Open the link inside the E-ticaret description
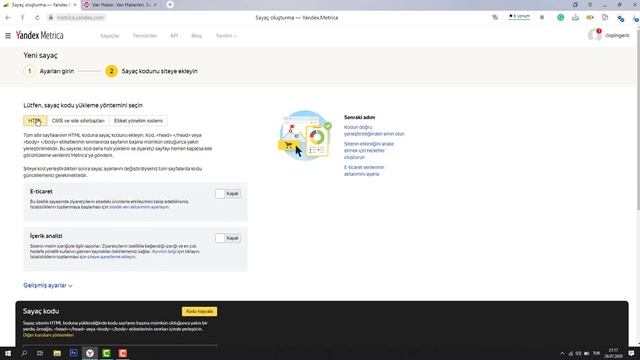Image resolution: width=640 pixels, height=360 pixels. pyautogui.click(x=139, y=207)
